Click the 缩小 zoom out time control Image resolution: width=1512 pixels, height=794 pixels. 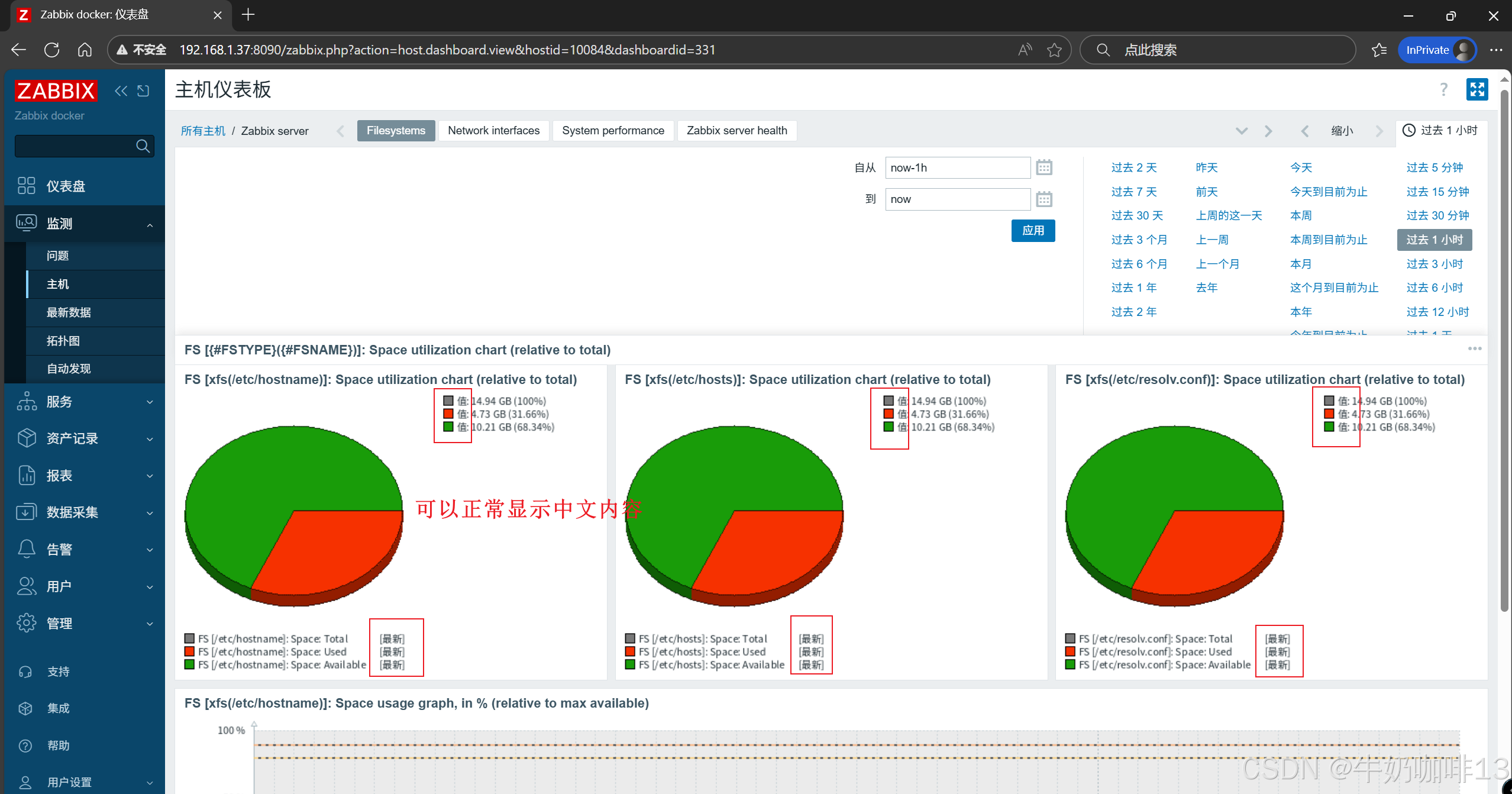pos(1342,131)
